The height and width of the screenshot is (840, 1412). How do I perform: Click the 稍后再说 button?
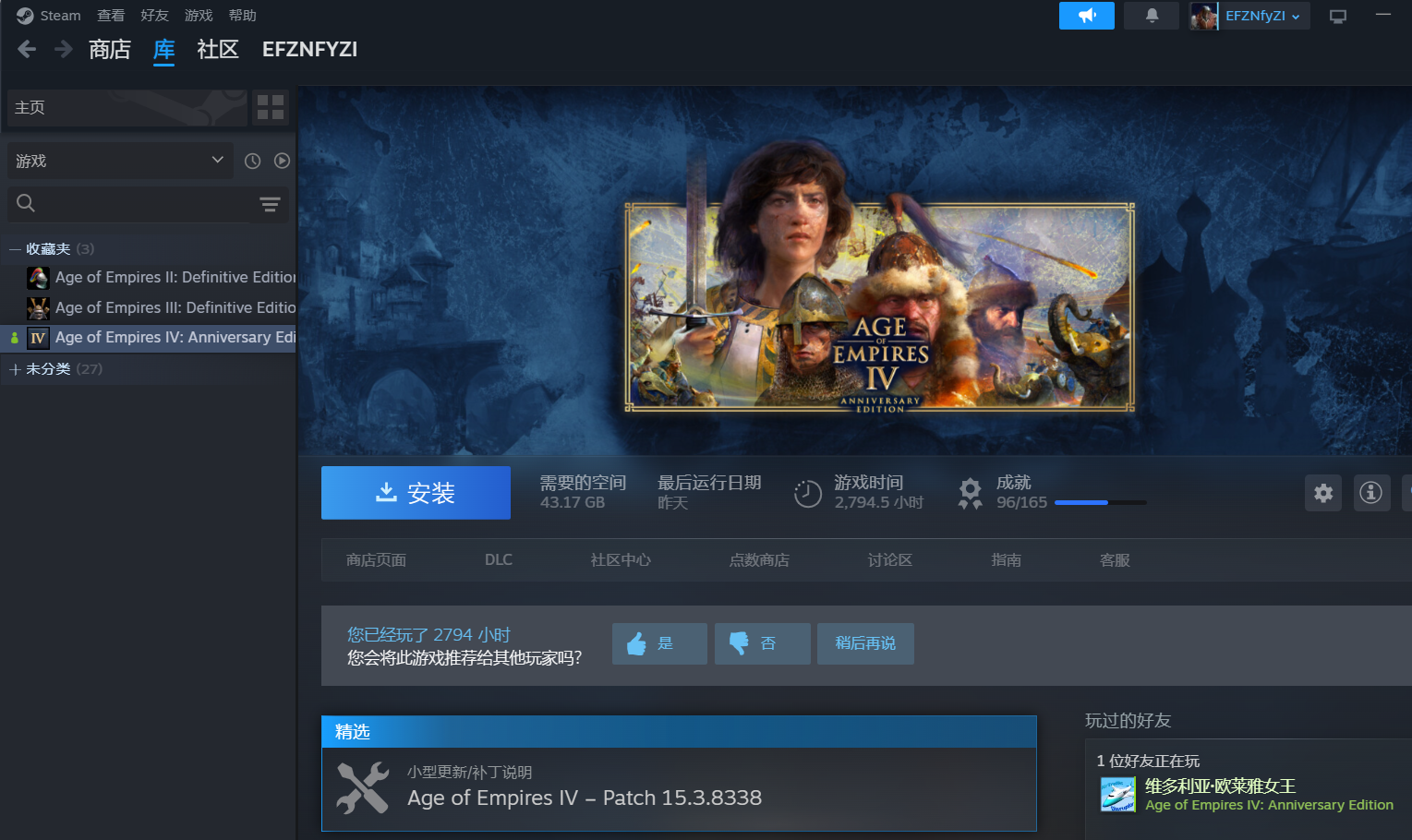click(865, 643)
